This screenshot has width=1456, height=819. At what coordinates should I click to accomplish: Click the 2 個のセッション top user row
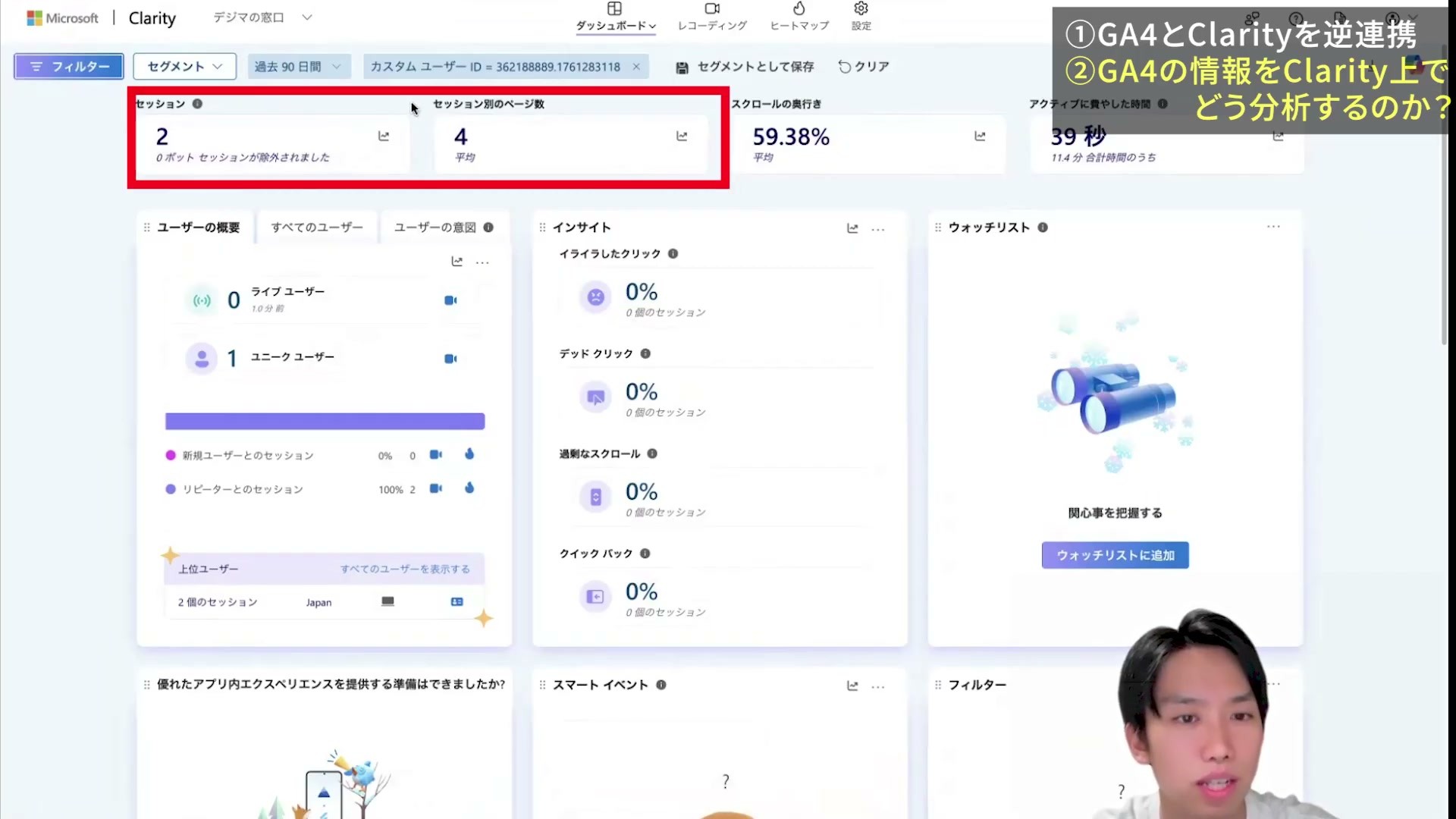(x=324, y=602)
